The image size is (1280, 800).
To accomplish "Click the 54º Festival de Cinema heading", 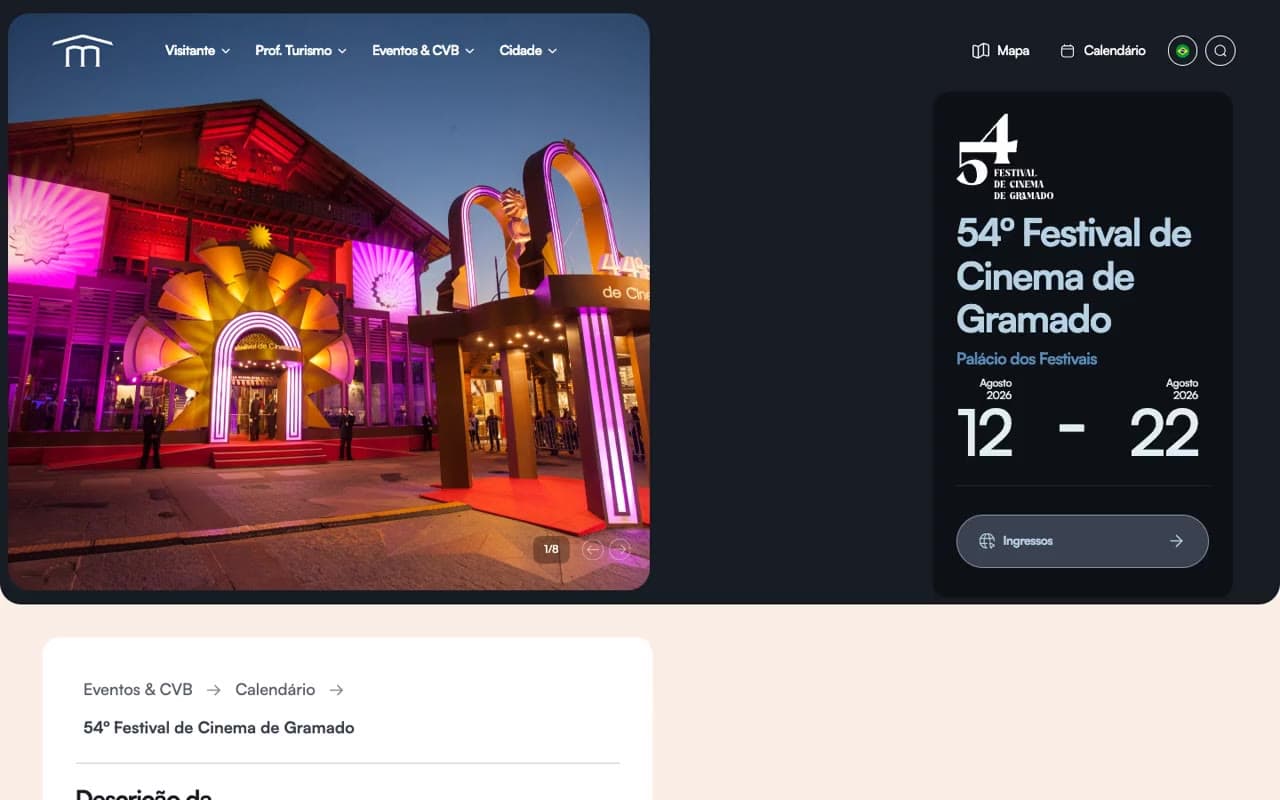I will tap(1074, 276).
